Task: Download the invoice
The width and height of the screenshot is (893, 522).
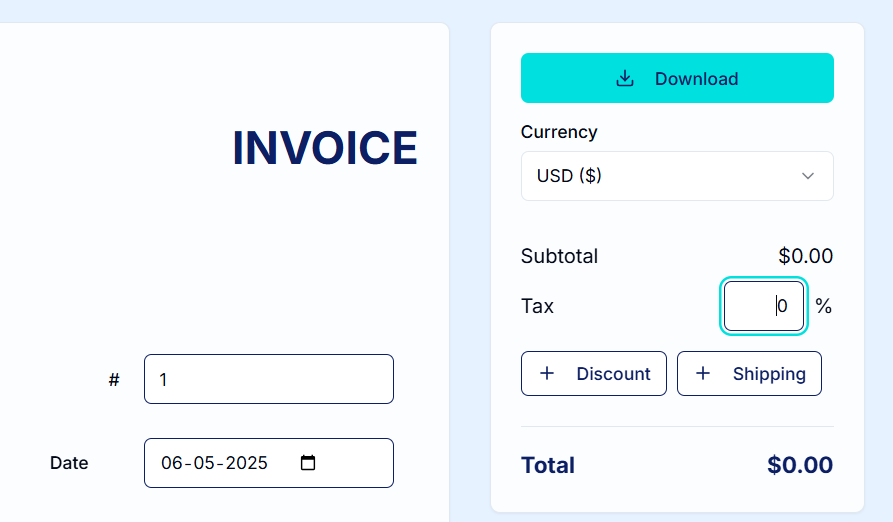Action: [x=677, y=78]
